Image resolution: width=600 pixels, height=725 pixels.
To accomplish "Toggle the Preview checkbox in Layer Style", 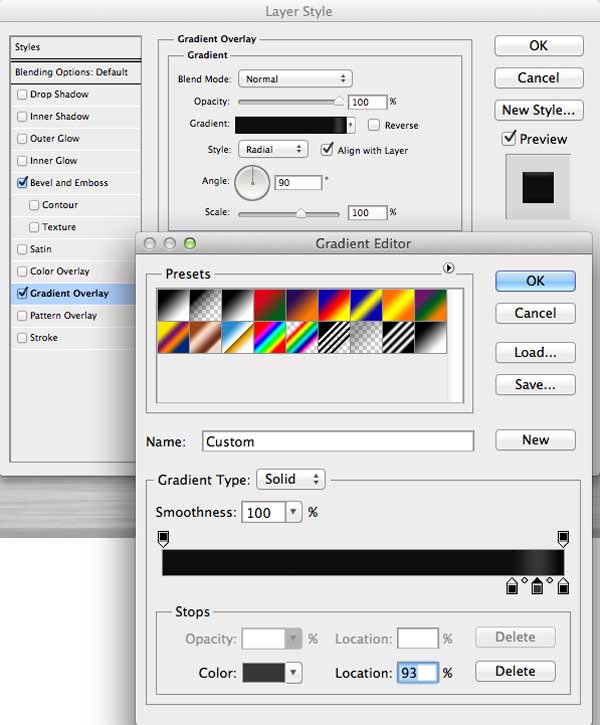I will pyautogui.click(x=508, y=138).
